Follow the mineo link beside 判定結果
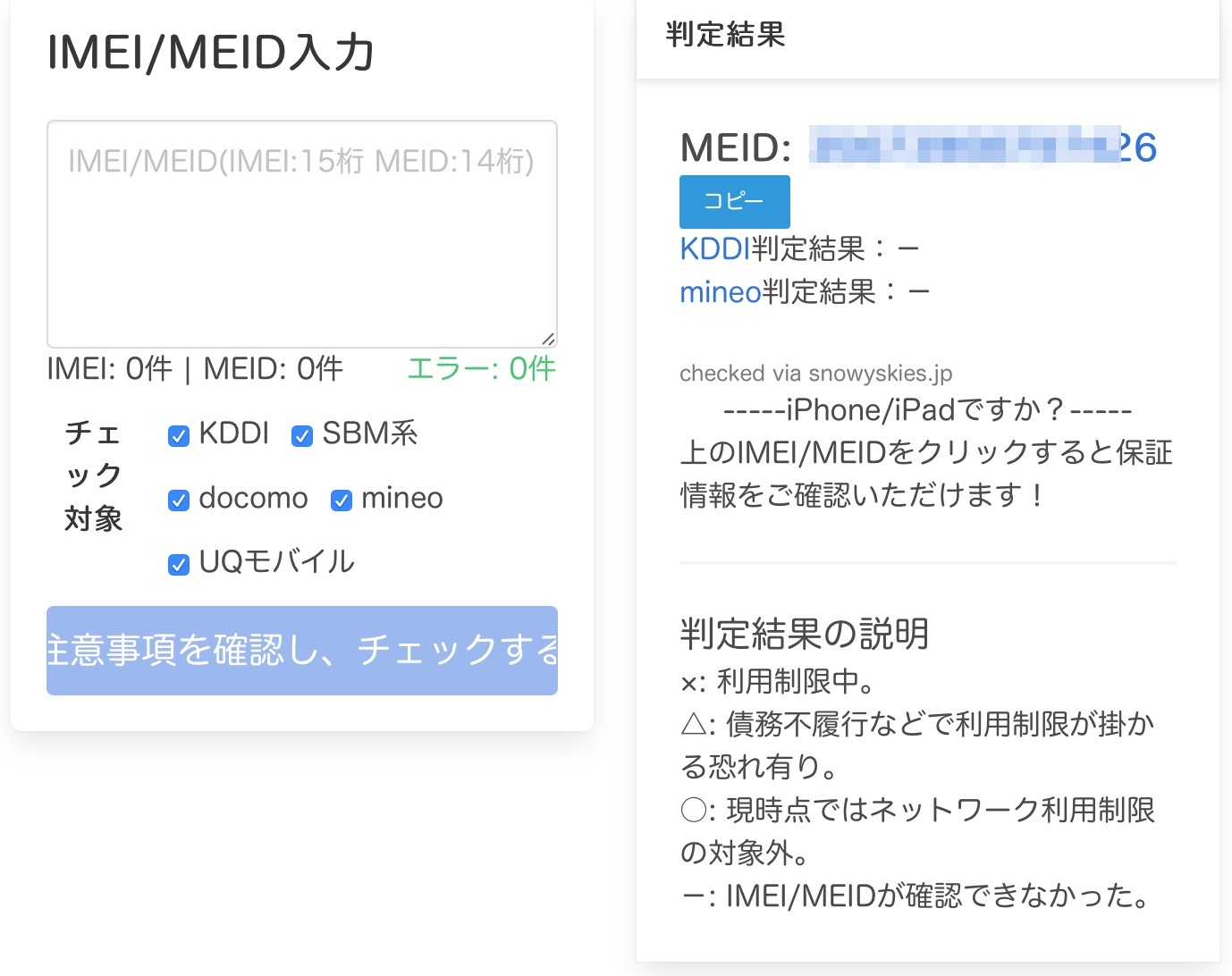1232x976 pixels. (720, 292)
